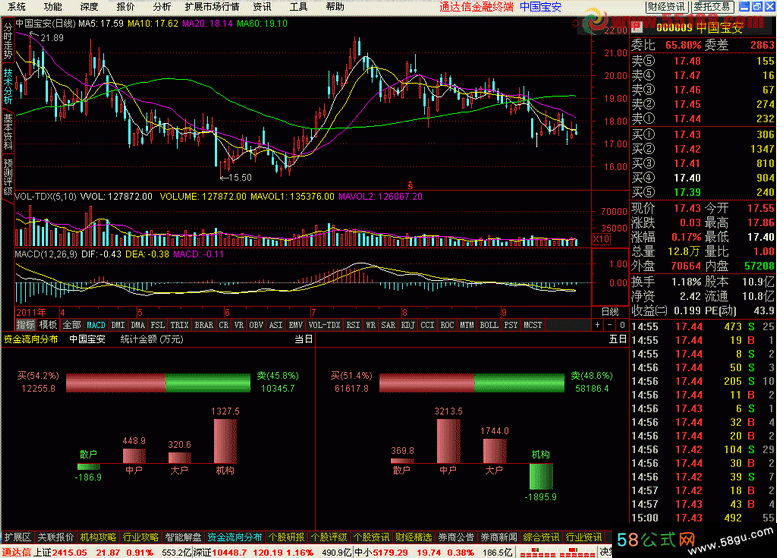The width and height of the screenshot is (777, 558).
Task: Select the VR indicator
Action: pyautogui.click(x=239, y=325)
